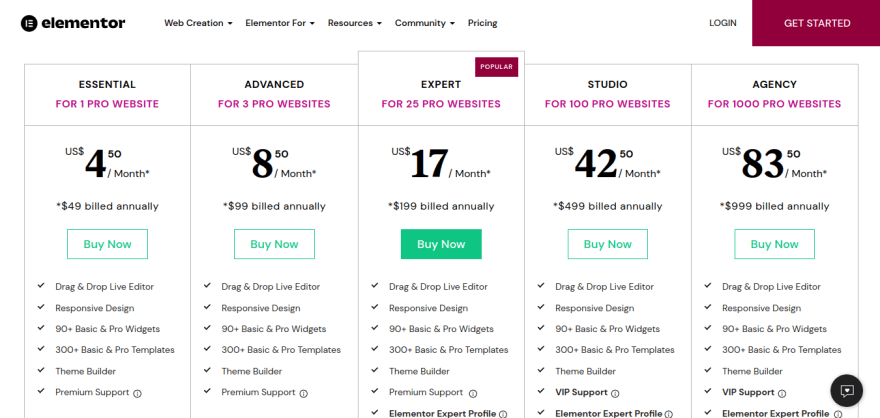
Task: Click the LOGIN link
Action: (x=723, y=23)
